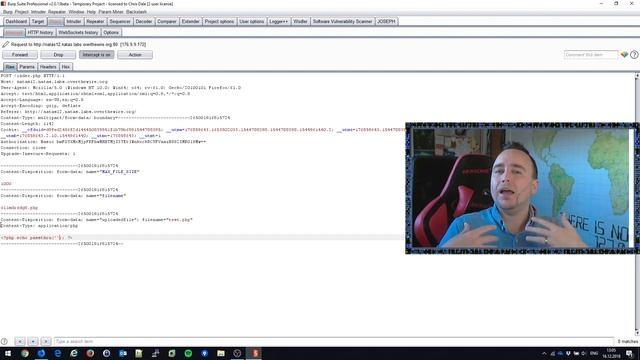Click the taskbar clock and date
The width and height of the screenshot is (640, 360).
(x=611, y=353)
